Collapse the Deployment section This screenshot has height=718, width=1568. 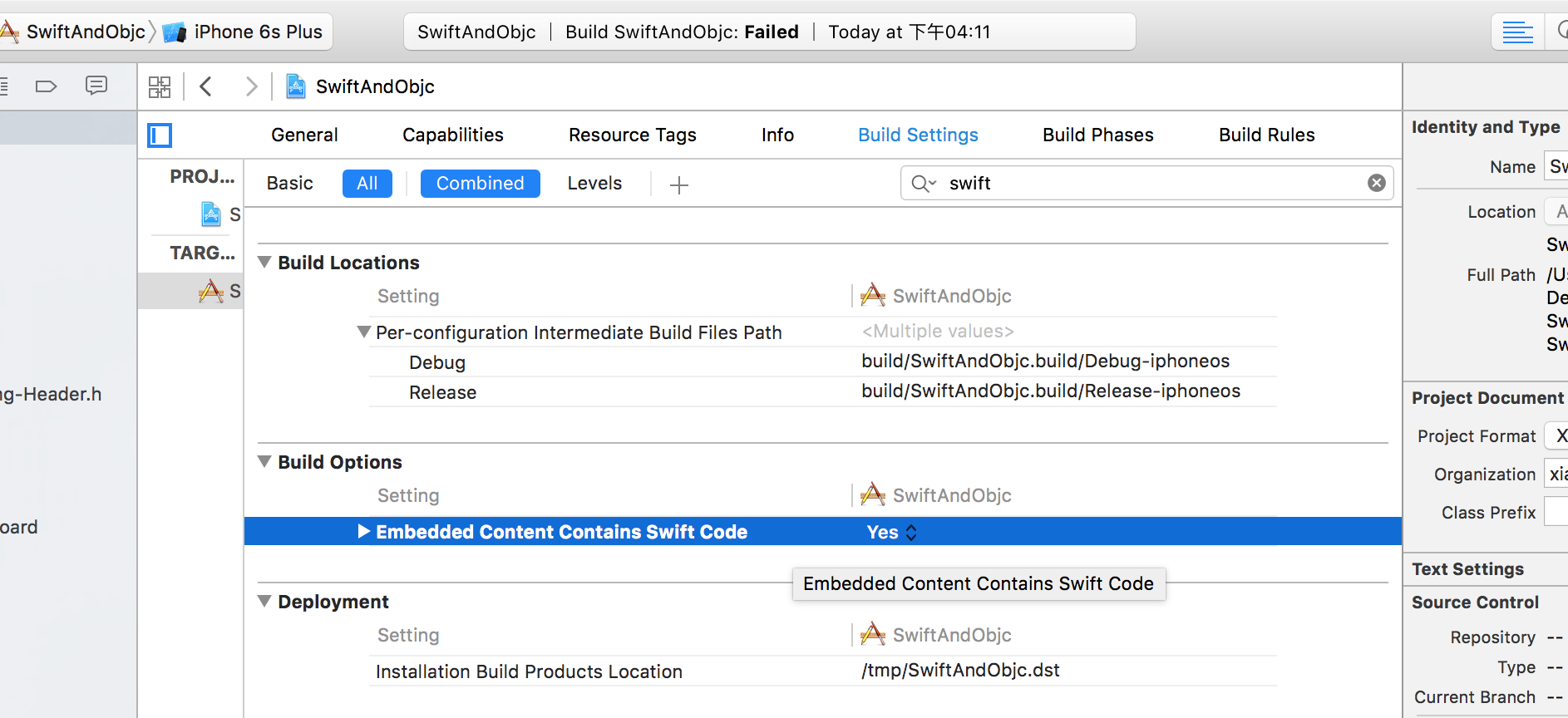pos(264,601)
